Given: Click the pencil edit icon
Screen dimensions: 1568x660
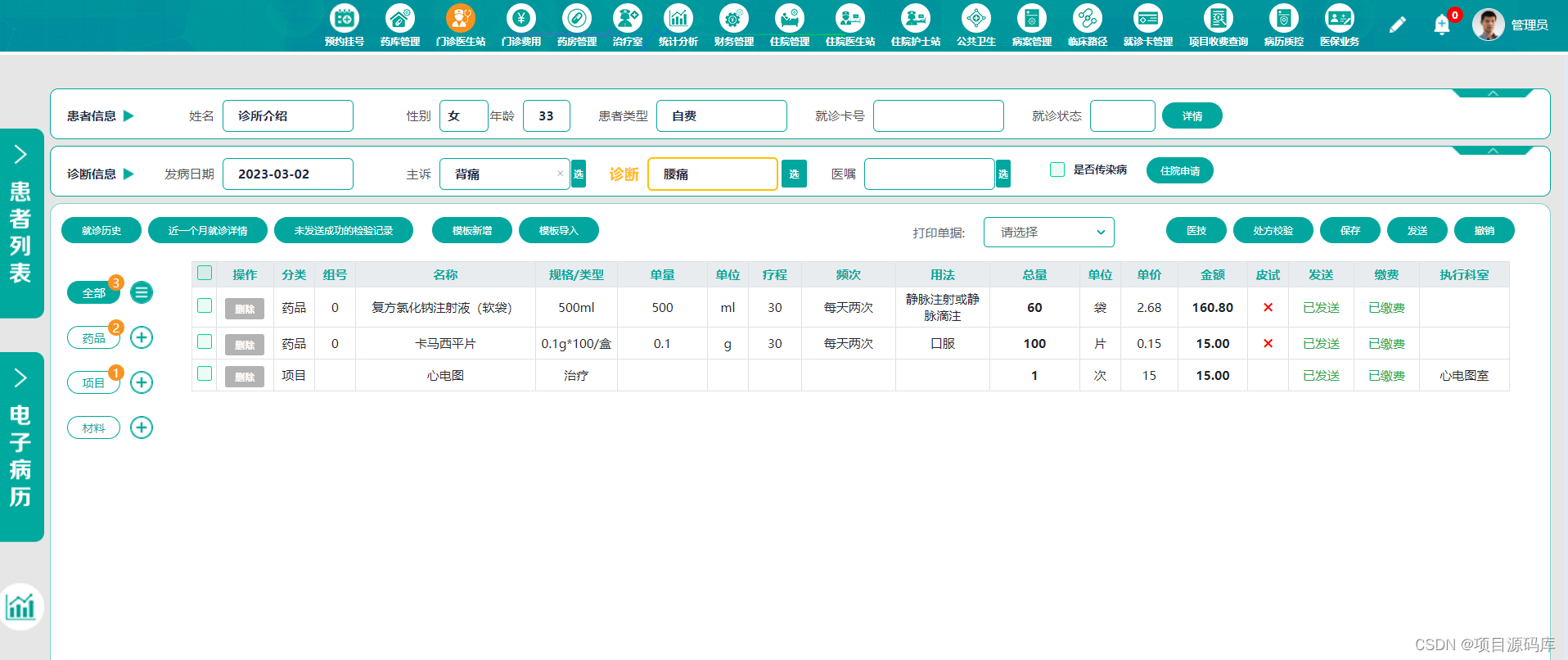Looking at the screenshot, I should click(1398, 25).
